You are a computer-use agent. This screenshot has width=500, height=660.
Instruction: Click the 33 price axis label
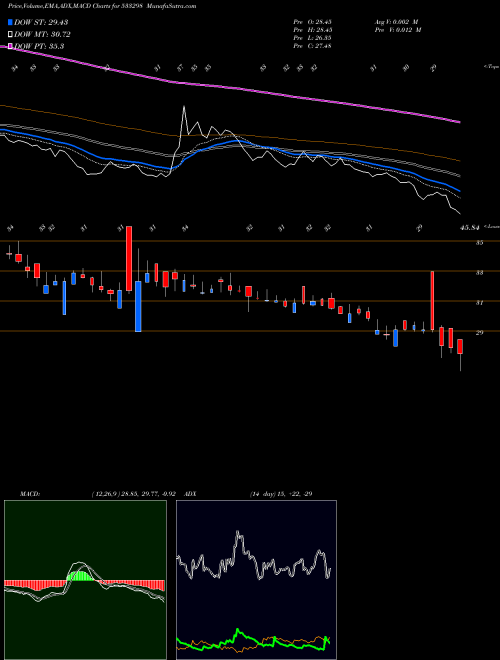point(480,273)
